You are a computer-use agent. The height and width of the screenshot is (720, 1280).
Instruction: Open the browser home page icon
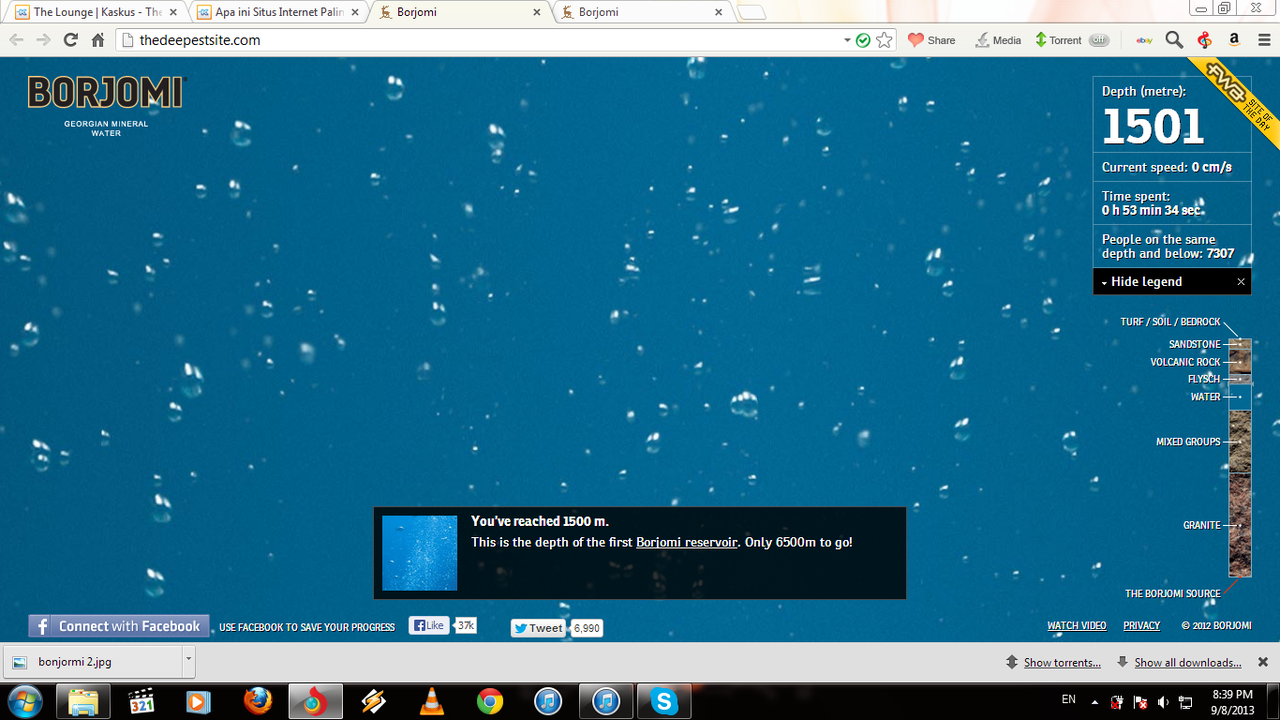98,40
